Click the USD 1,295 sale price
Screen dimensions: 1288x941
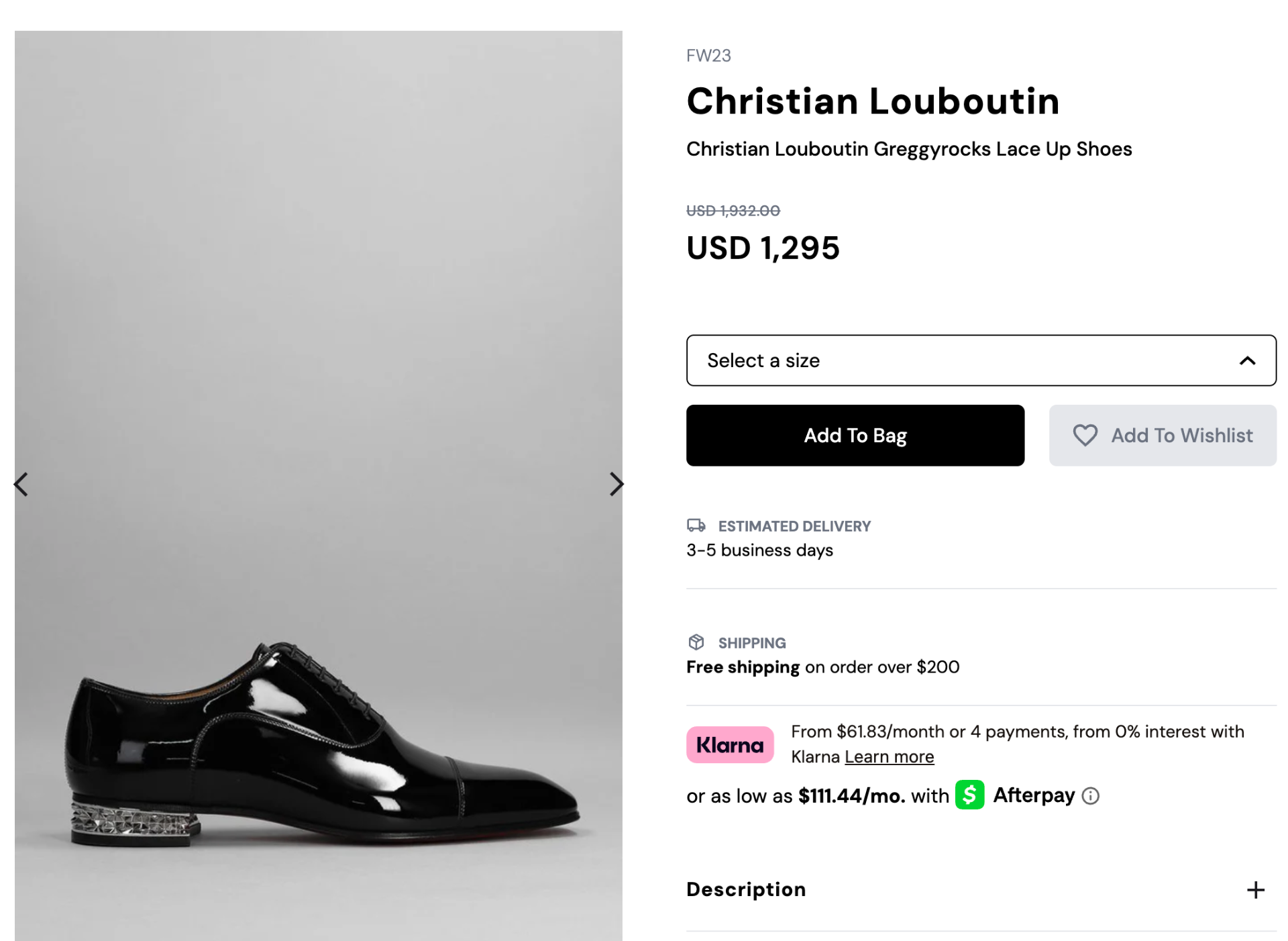762,248
